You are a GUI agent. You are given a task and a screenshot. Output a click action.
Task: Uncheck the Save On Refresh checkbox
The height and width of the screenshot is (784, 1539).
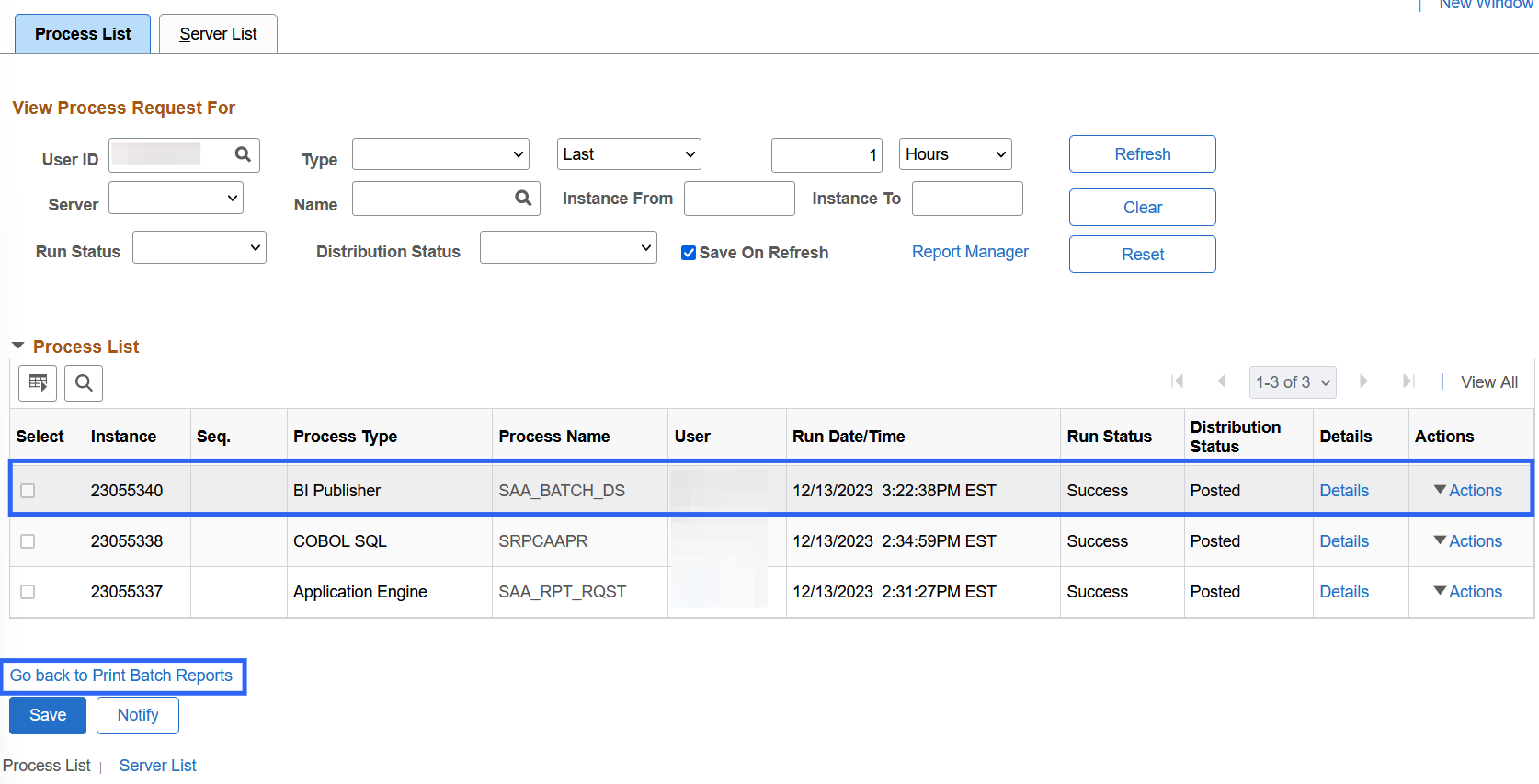click(x=688, y=253)
